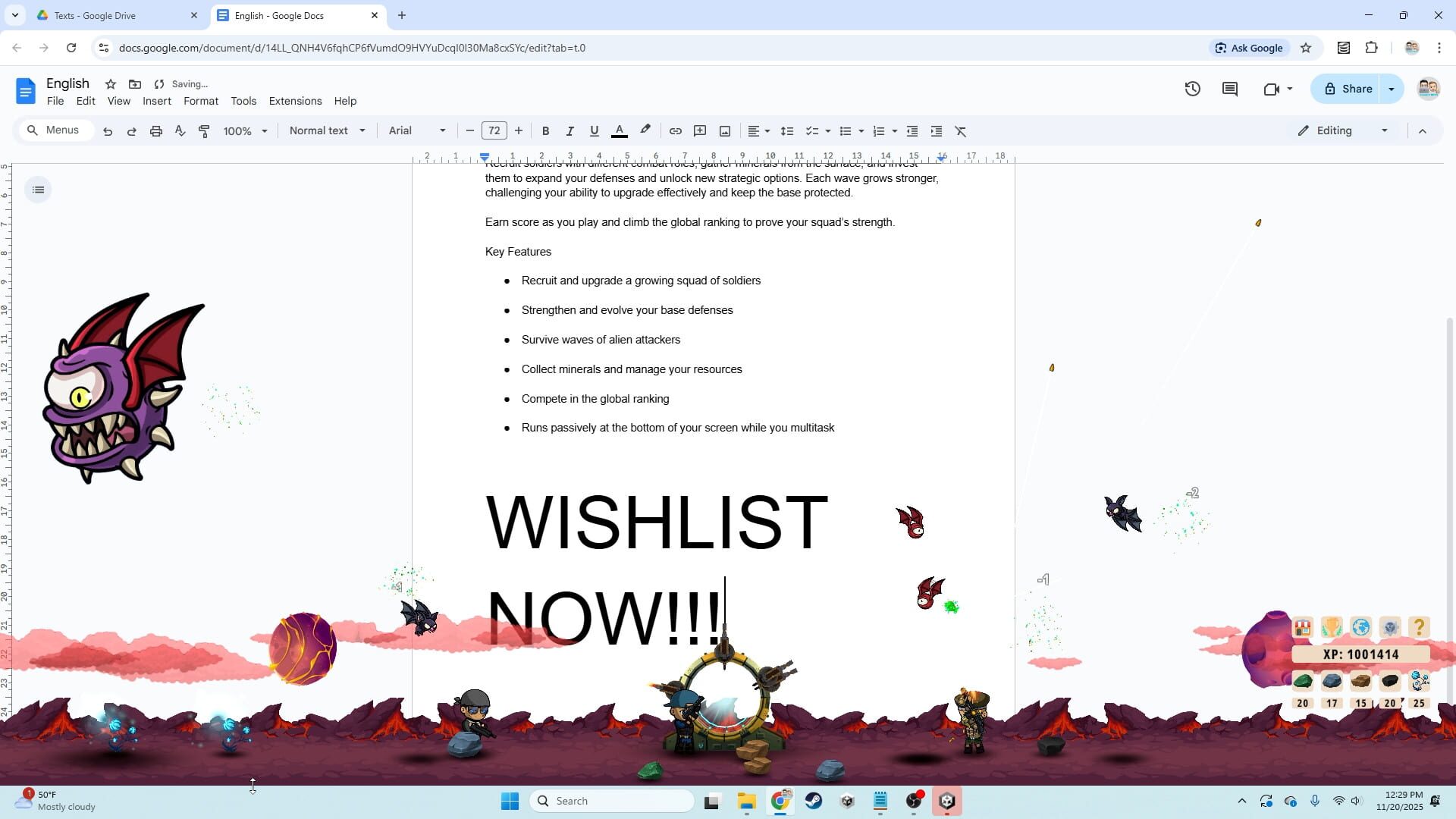Apply italic formatting
The image size is (1456, 819).
click(570, 130)
